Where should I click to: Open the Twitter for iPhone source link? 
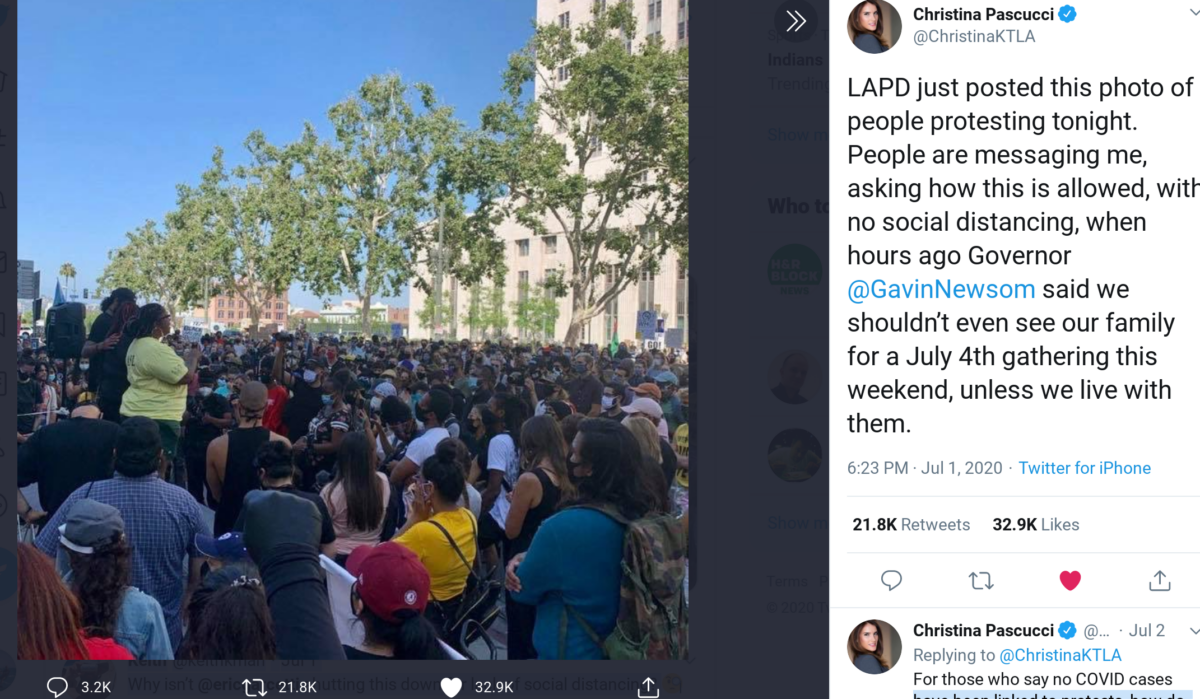(1084, 468)
